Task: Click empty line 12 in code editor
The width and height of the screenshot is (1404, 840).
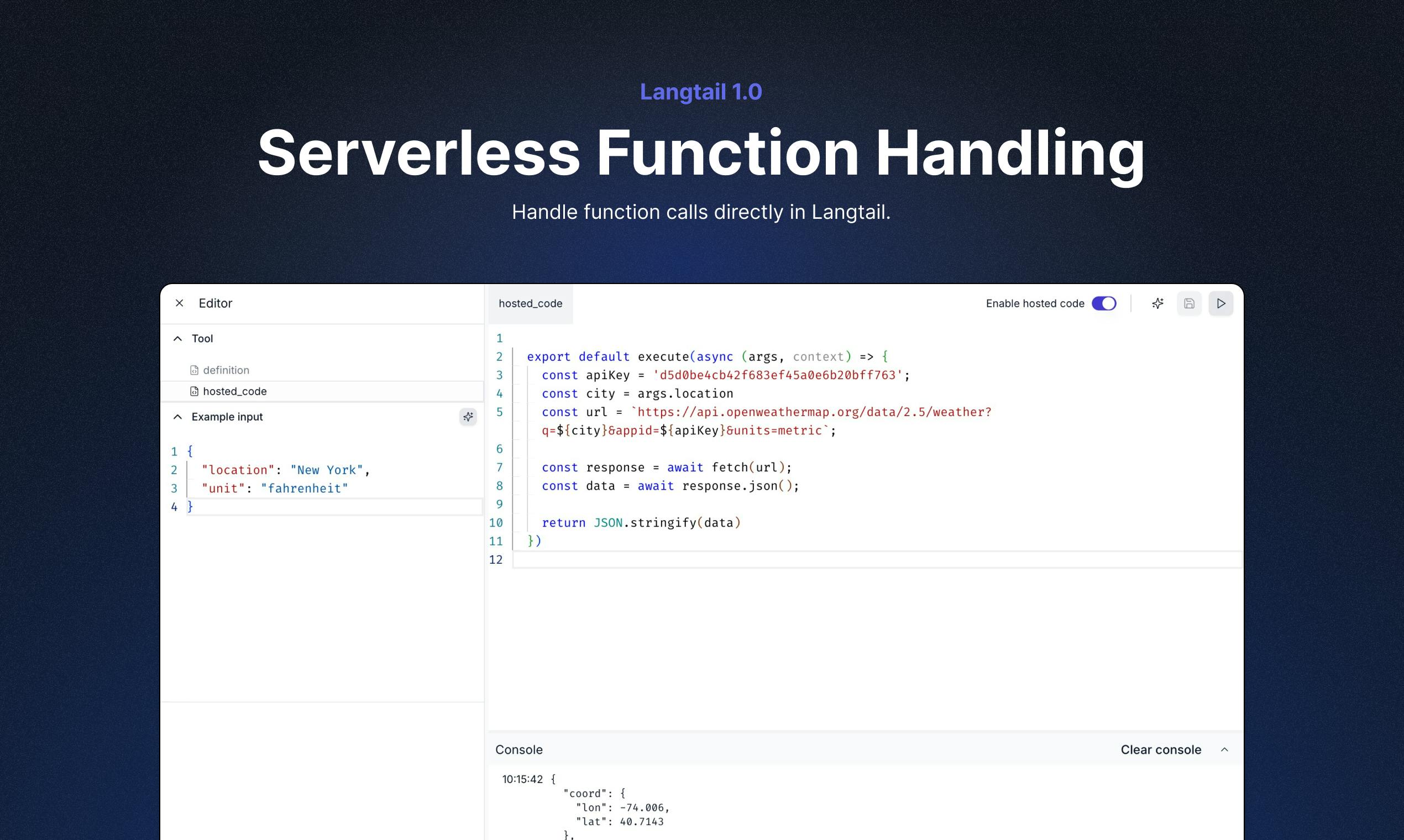Action: 878,560
